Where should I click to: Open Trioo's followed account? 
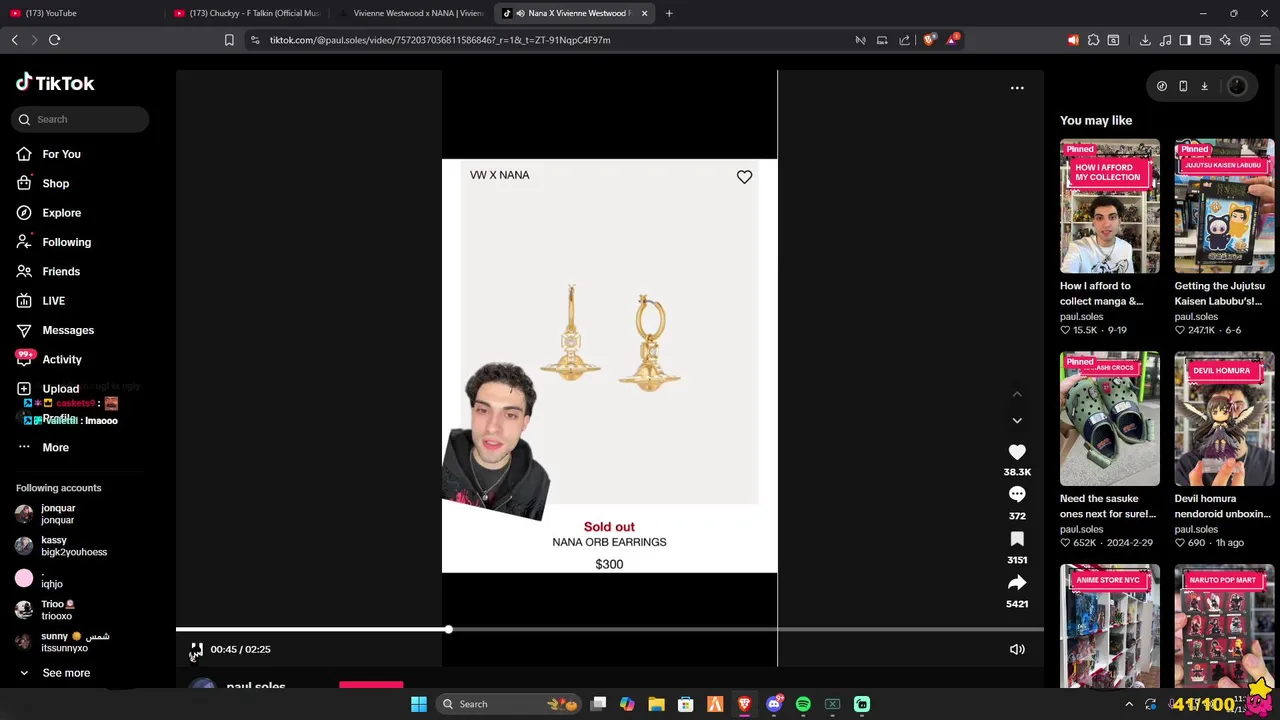coord(45,610)
